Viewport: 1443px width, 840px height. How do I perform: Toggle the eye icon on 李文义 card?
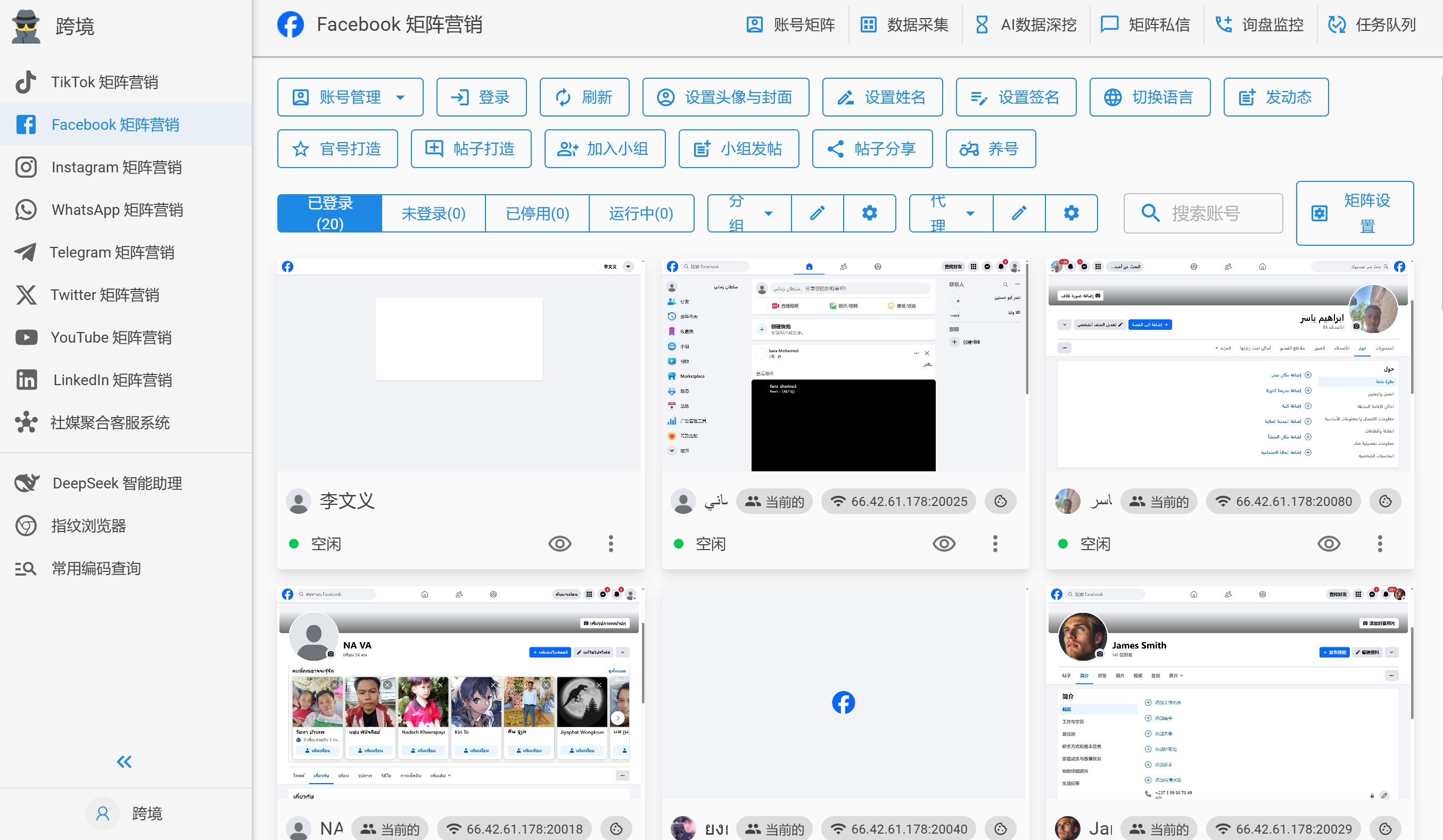[x=560, y=544]
